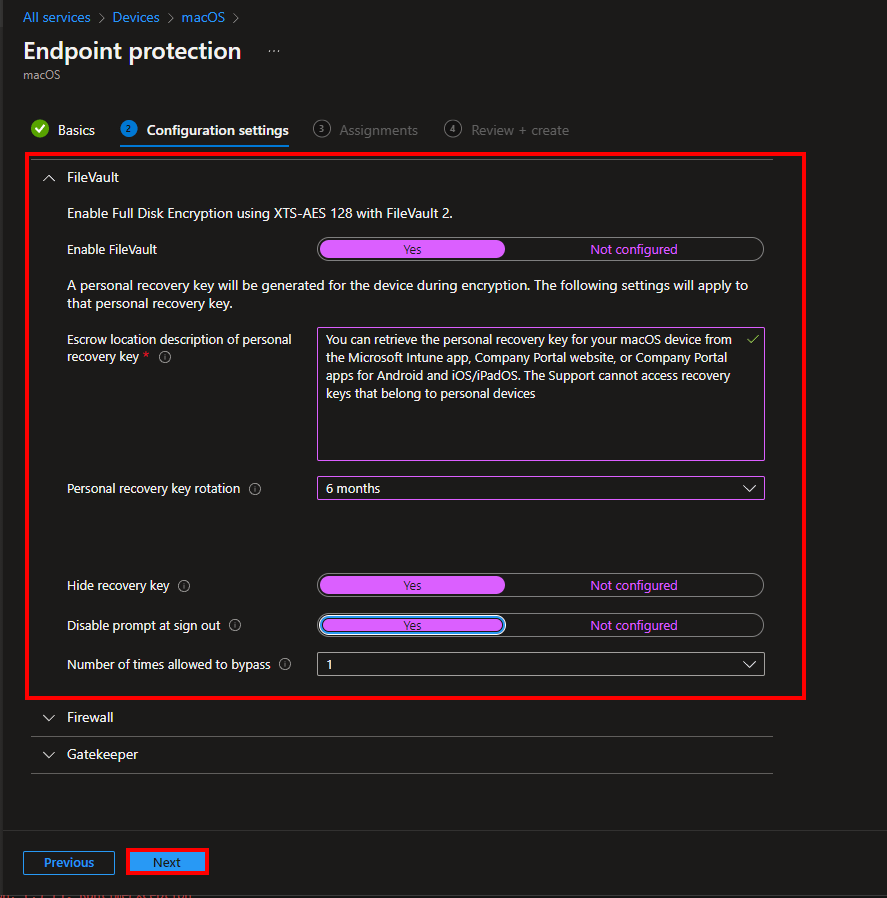Click info icon next to Personal recovery key rotation
887x898 pixels.
255,489
